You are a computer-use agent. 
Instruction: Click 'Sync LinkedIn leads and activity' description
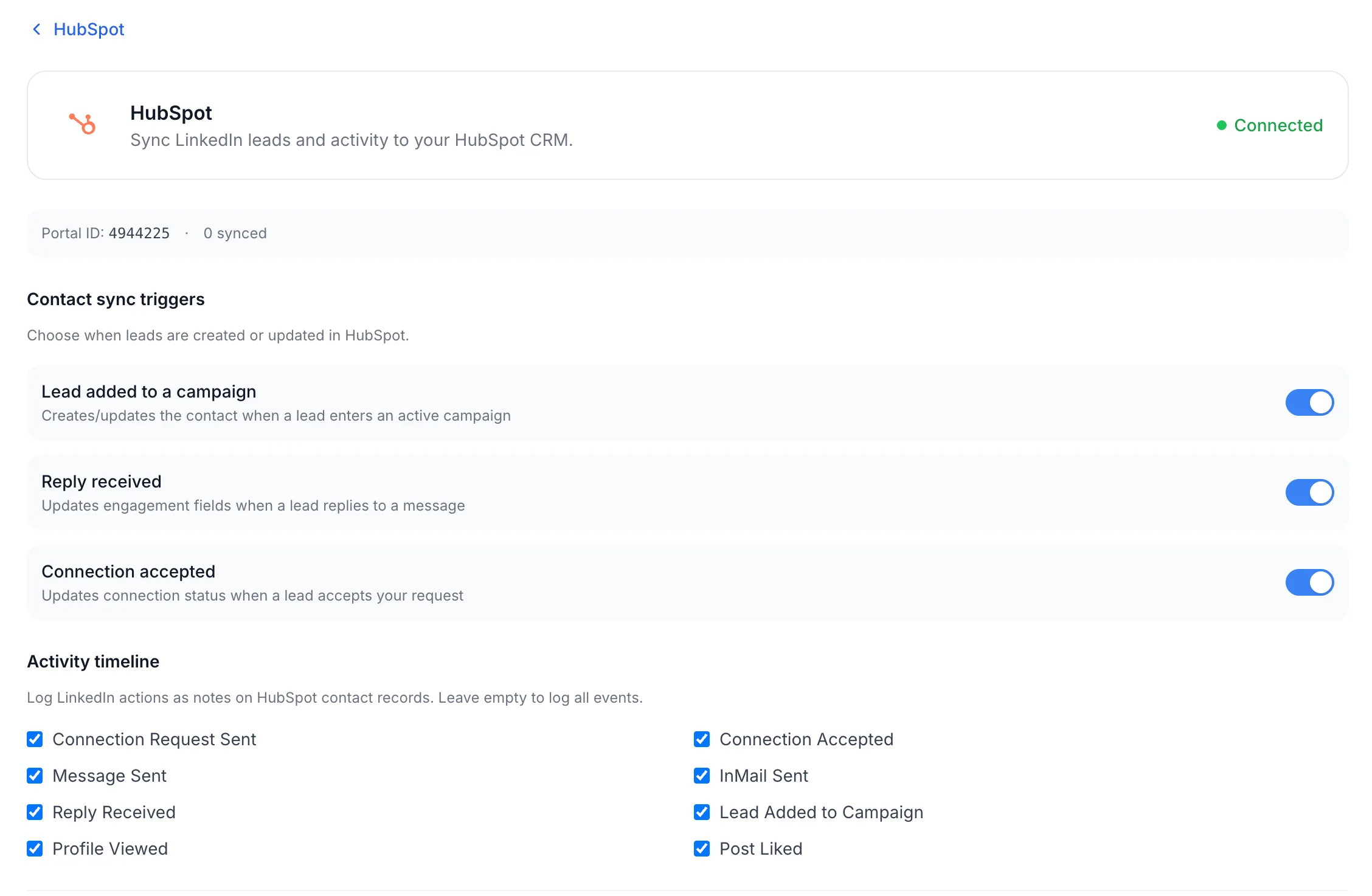point(352,140)
